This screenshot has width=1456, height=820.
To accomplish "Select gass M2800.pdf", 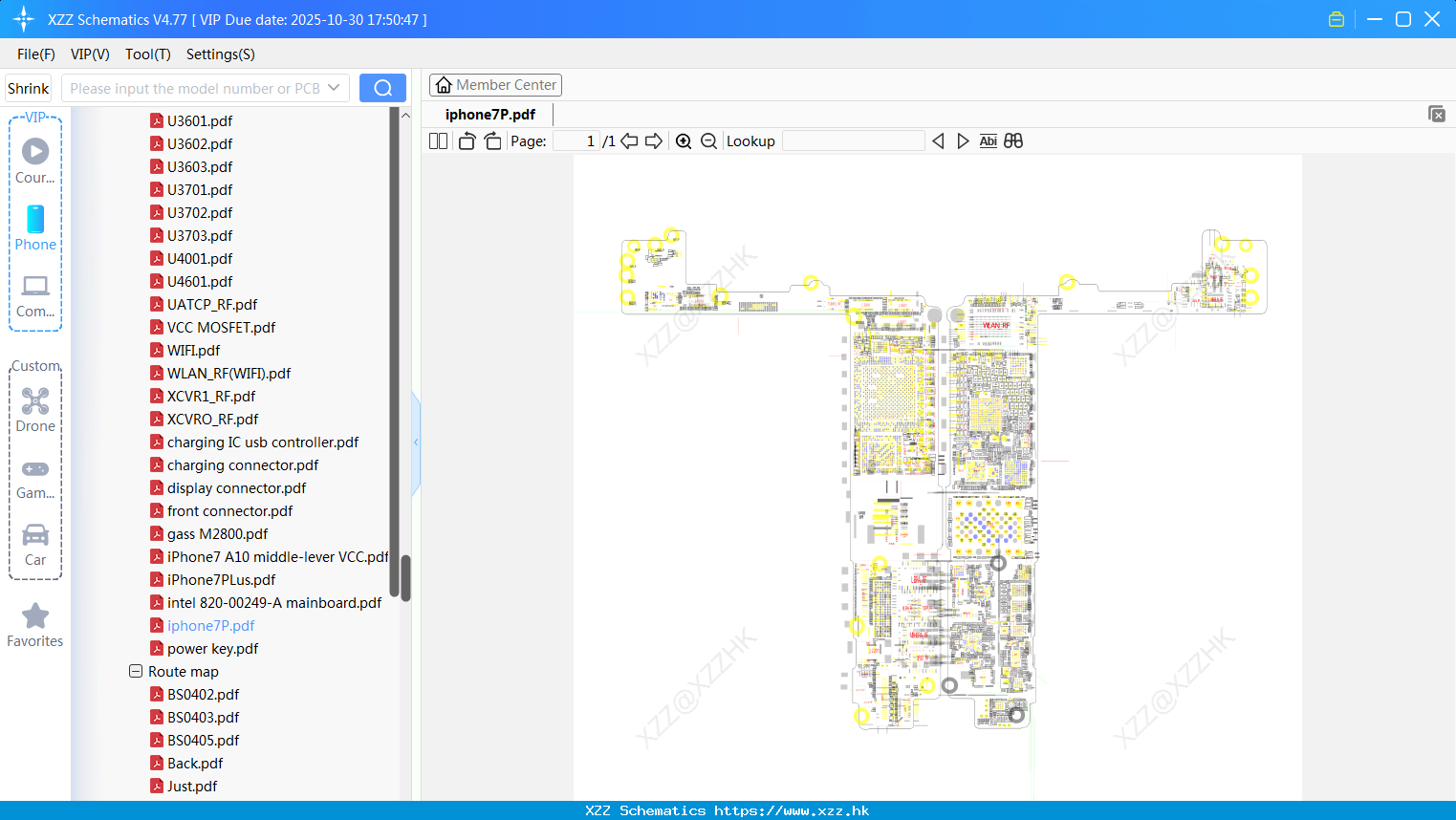I will click(x=217, y=533).
